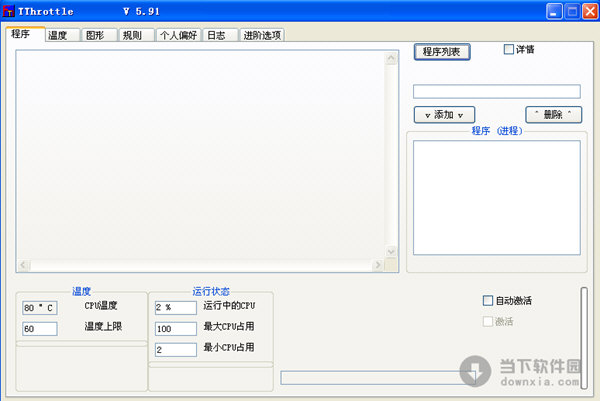Select the 规则 tab
The image size is (600, 401).
tap(136, 35)
